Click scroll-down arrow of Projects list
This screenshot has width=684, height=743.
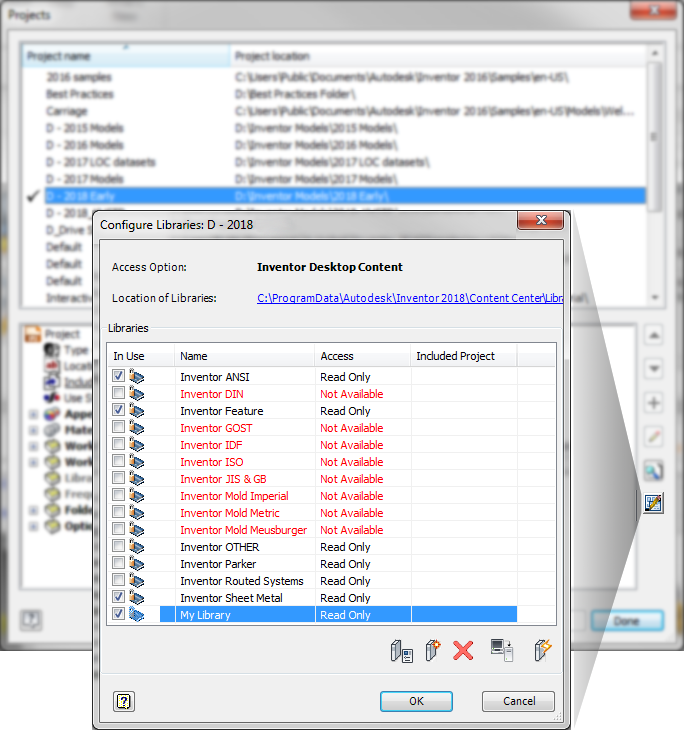point(655,298)
